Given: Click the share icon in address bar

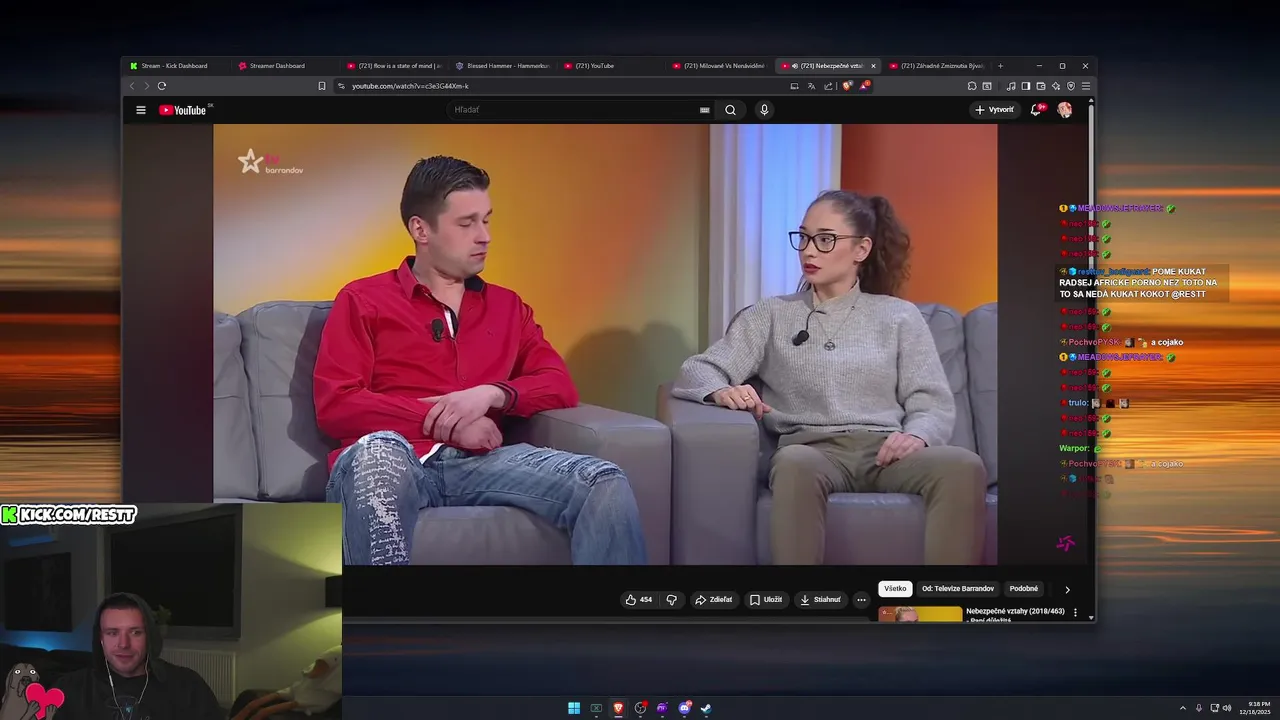Looking at the screenshot, I should (828, 86).
